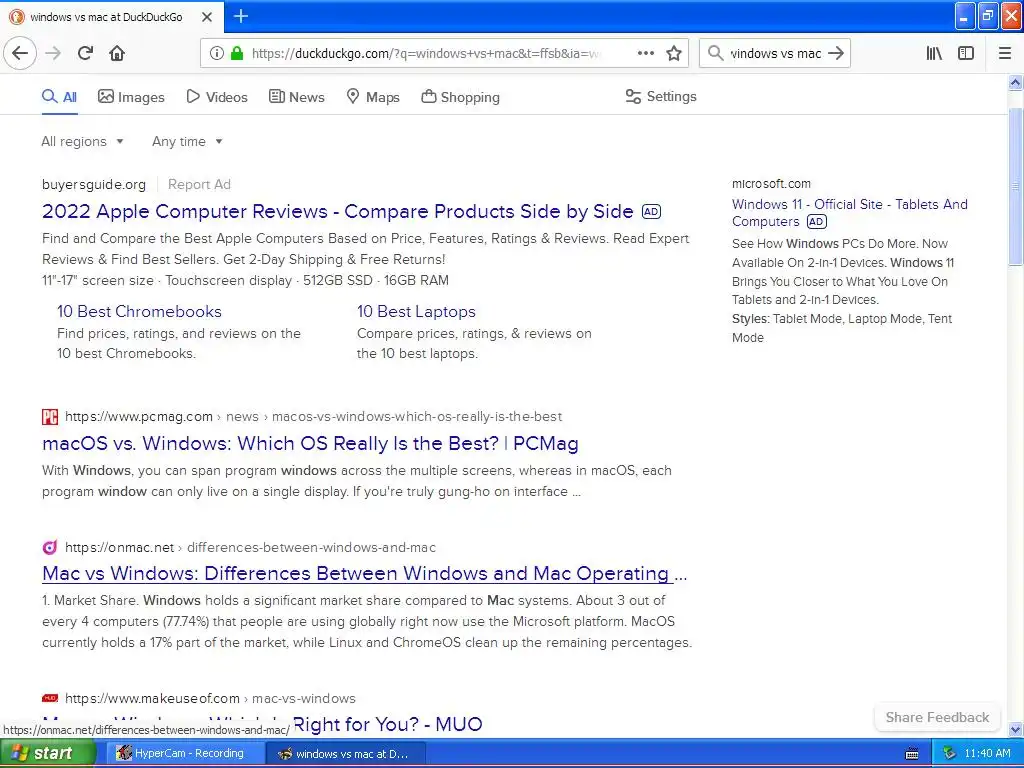Go back with the back arrow button

point(20,53)
